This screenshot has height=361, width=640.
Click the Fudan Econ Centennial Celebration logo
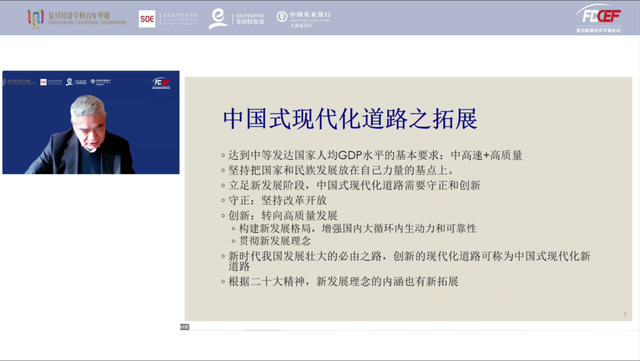coord(77,18)
